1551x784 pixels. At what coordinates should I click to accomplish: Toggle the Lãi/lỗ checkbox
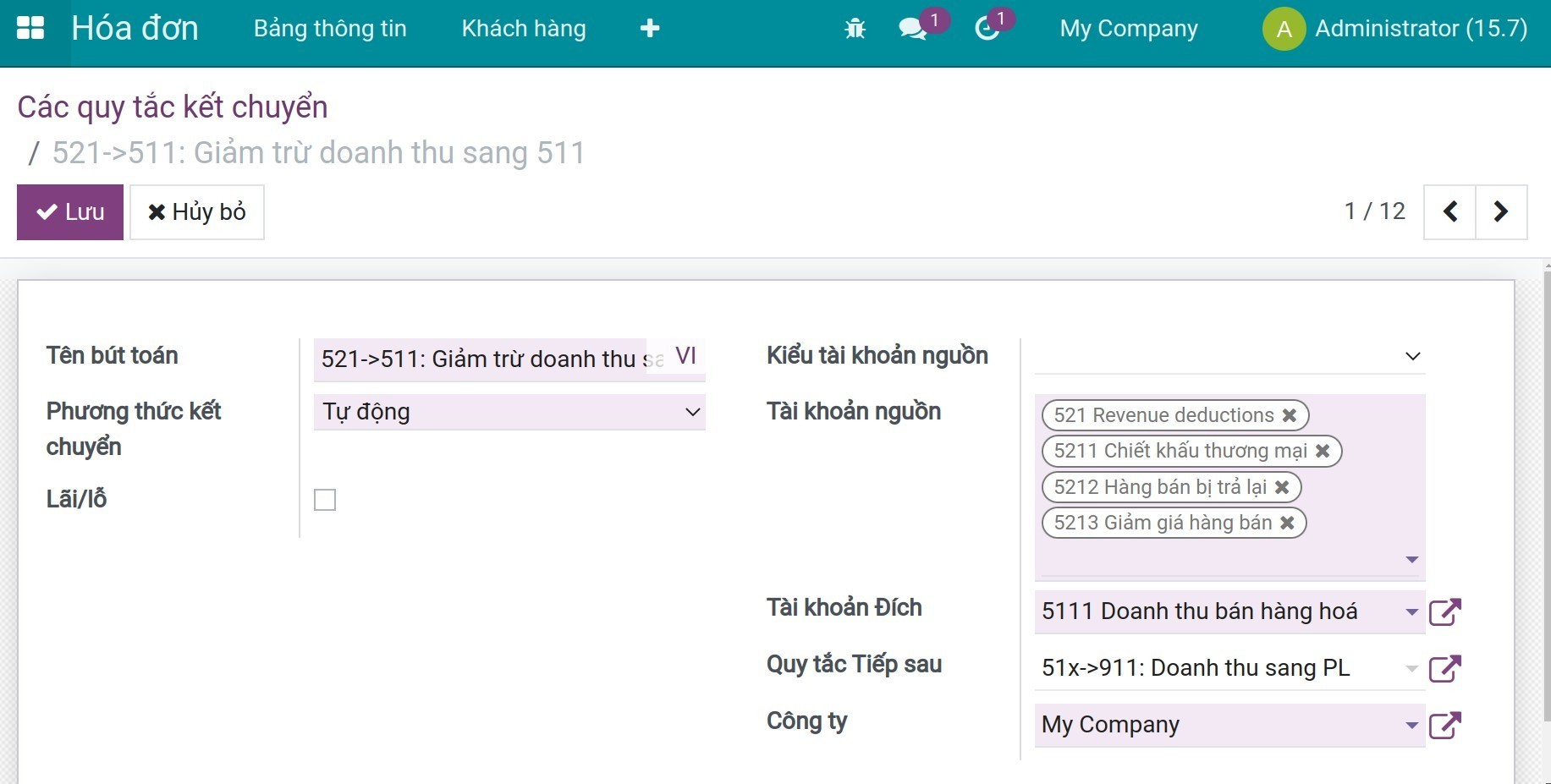click(325, 500)
